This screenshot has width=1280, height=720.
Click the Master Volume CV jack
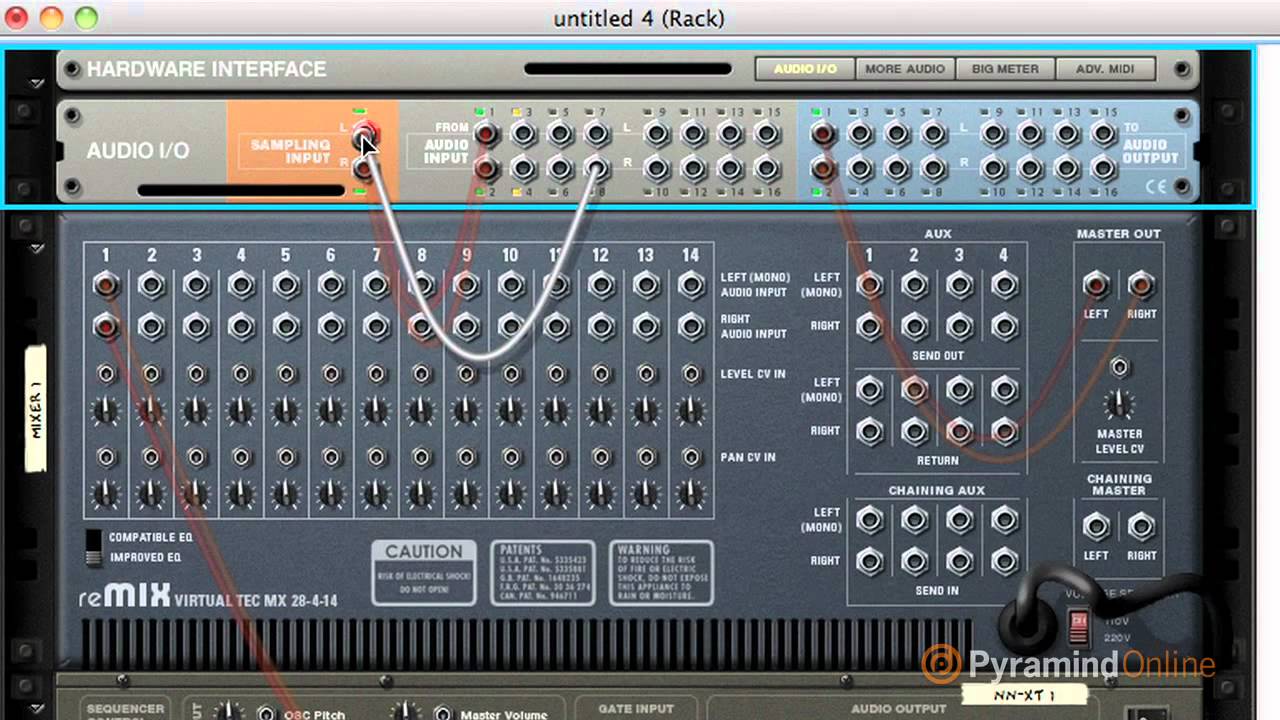pos(444,714)
